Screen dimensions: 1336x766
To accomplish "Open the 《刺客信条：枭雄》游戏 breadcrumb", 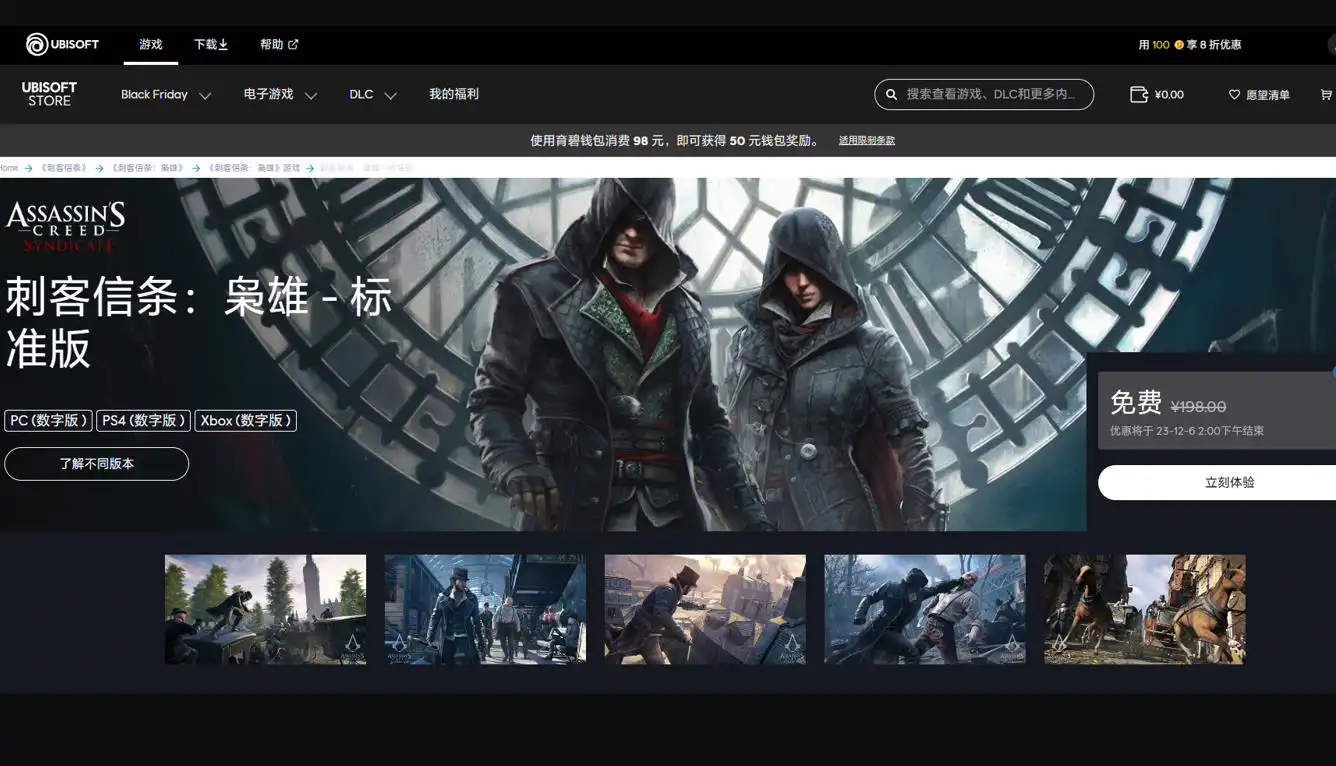I will coord(254,168).
